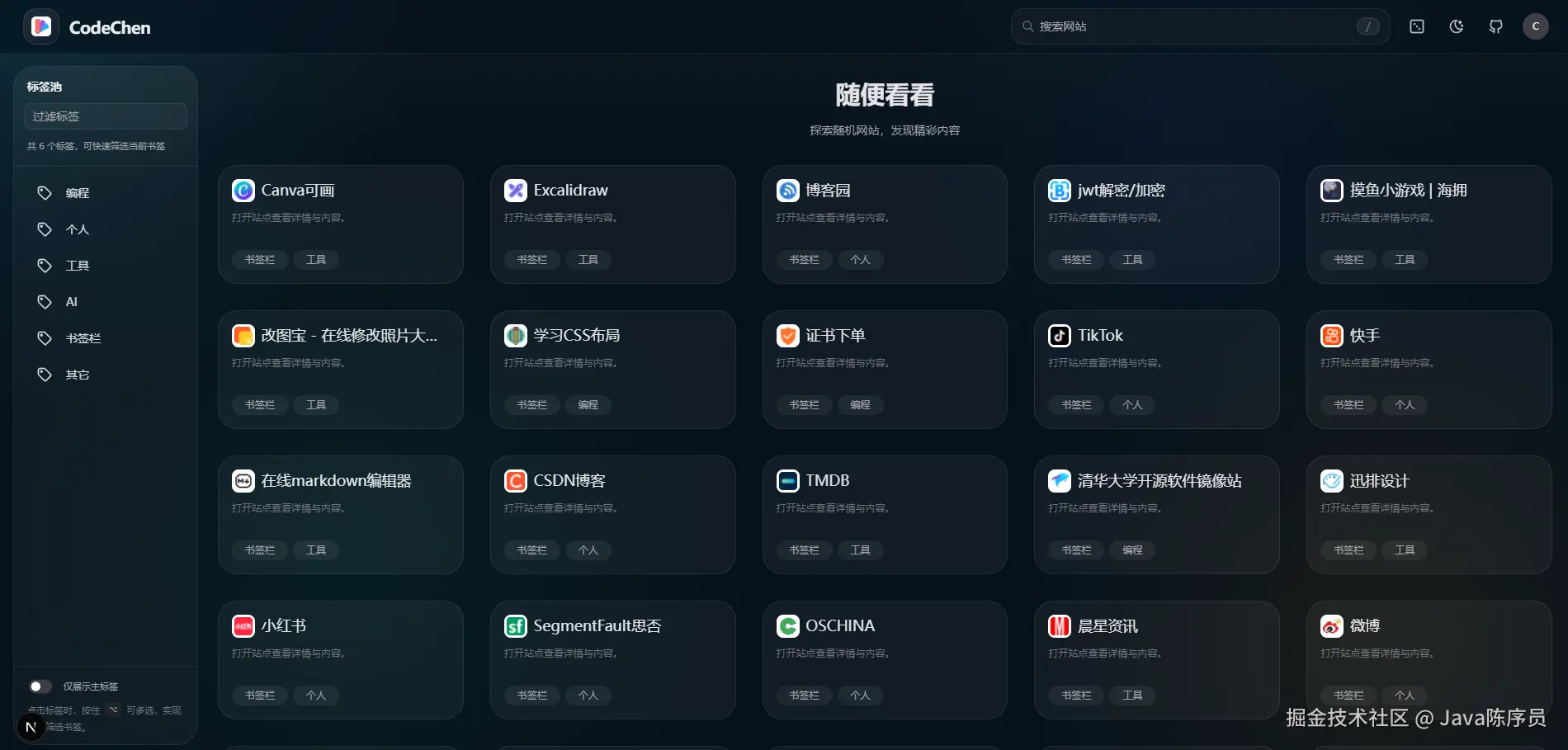Click the CodeChen logo icon
The height and width of the screenshot is (750, 1568).
pyautogui.click(x=41, y=26)
